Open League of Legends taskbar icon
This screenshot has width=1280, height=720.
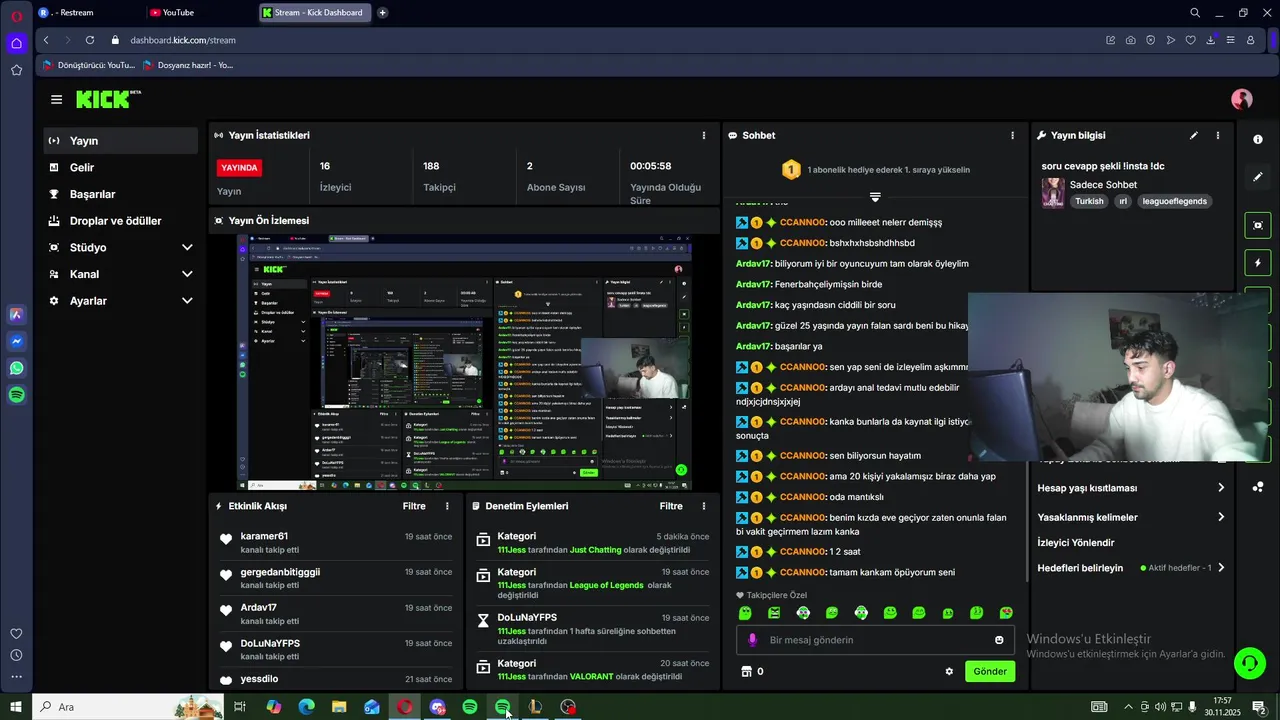(x=535, y=707)
